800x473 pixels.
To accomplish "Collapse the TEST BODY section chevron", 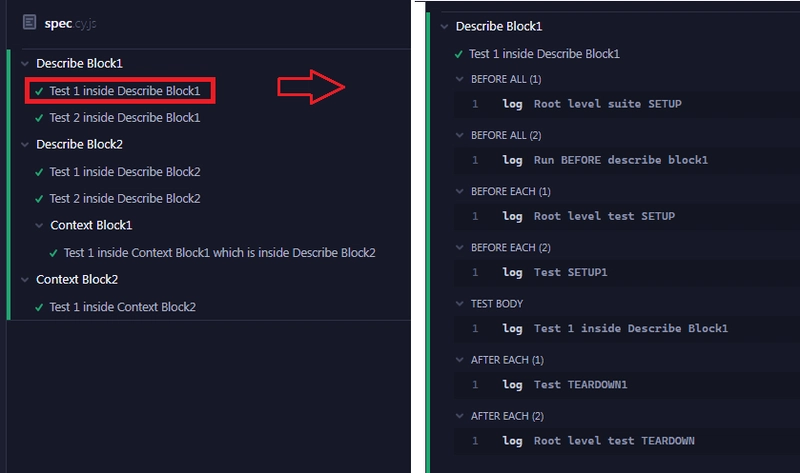I will tap(460, 304).
